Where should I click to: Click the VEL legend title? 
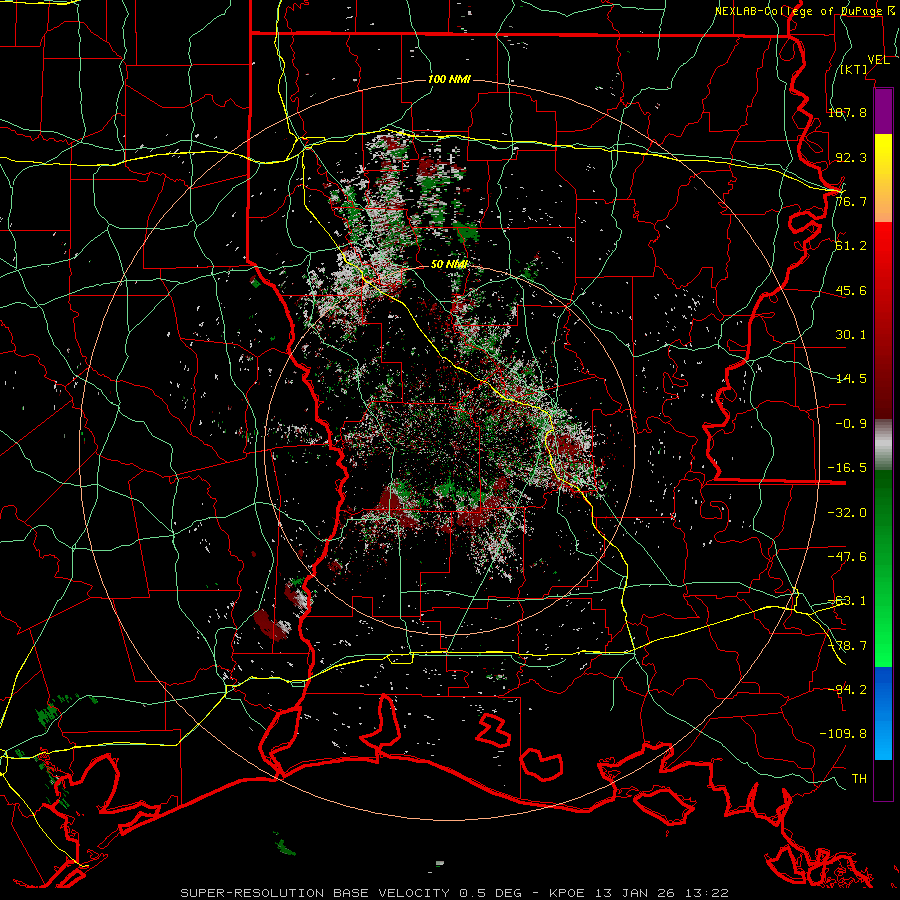pos(878,60)
